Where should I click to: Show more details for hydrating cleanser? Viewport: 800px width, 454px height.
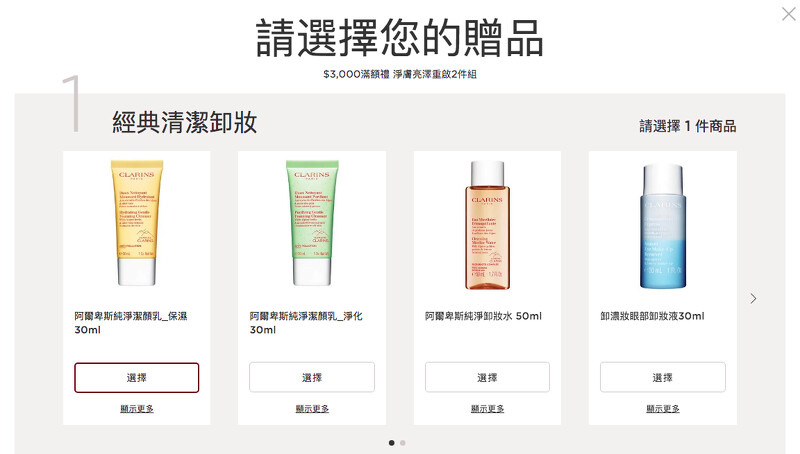tap(137, 409)
